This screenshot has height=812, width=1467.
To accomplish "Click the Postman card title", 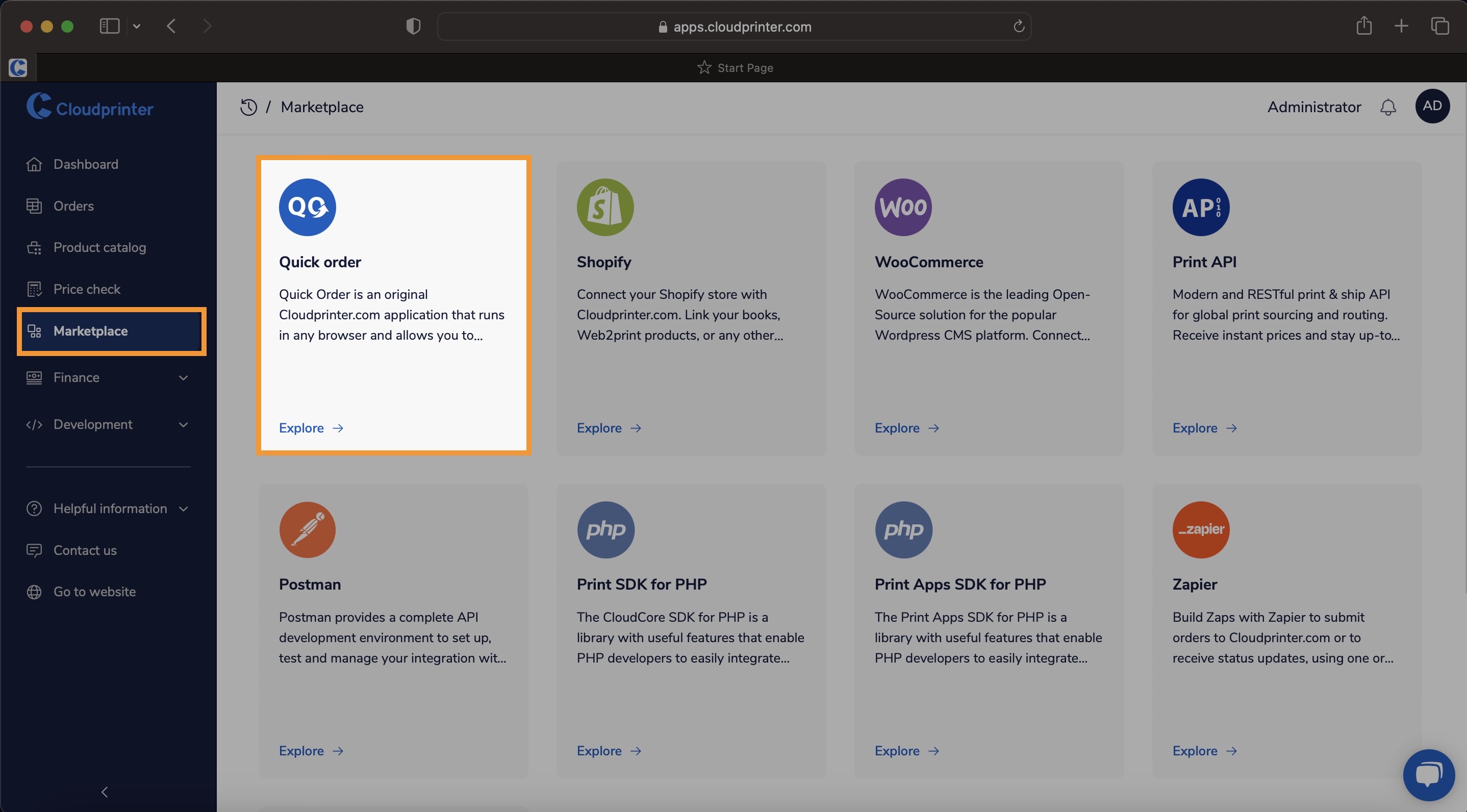I will coord(310,584).
